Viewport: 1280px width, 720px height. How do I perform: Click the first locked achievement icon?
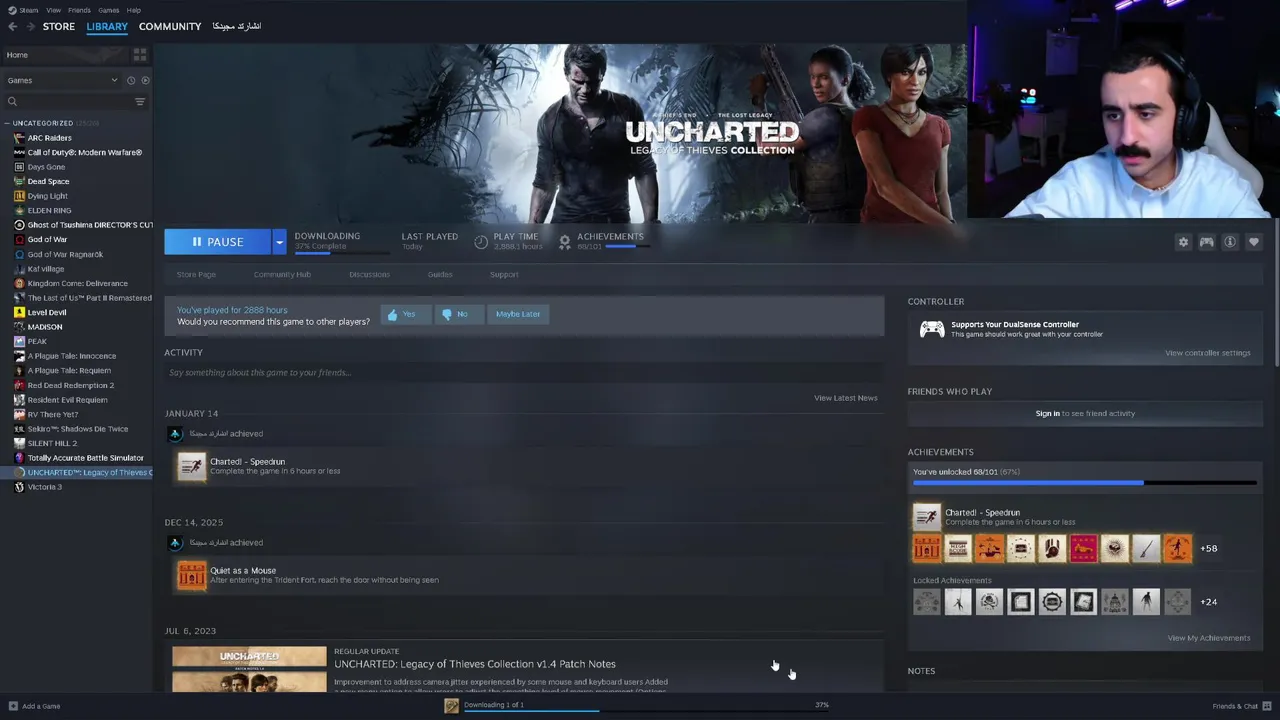(x=927, y=602)
